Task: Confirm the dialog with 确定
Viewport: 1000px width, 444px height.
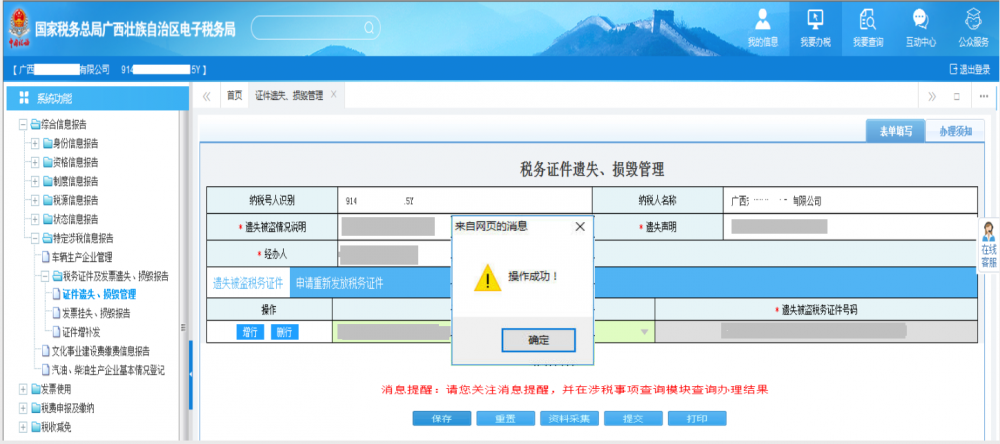Action: tap(538, 340)
